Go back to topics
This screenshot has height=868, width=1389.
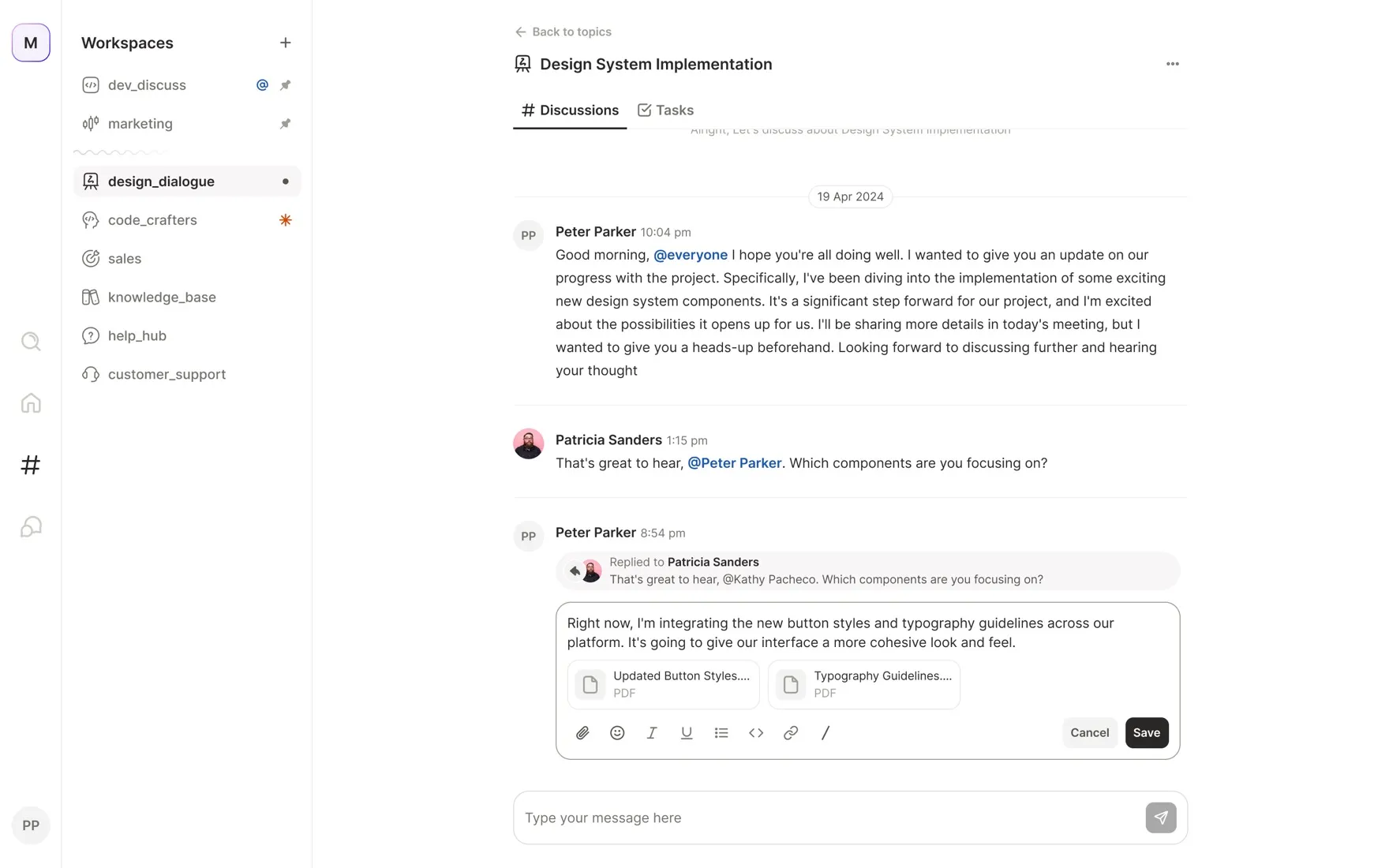pyautogui.click(x=563, y=32)
